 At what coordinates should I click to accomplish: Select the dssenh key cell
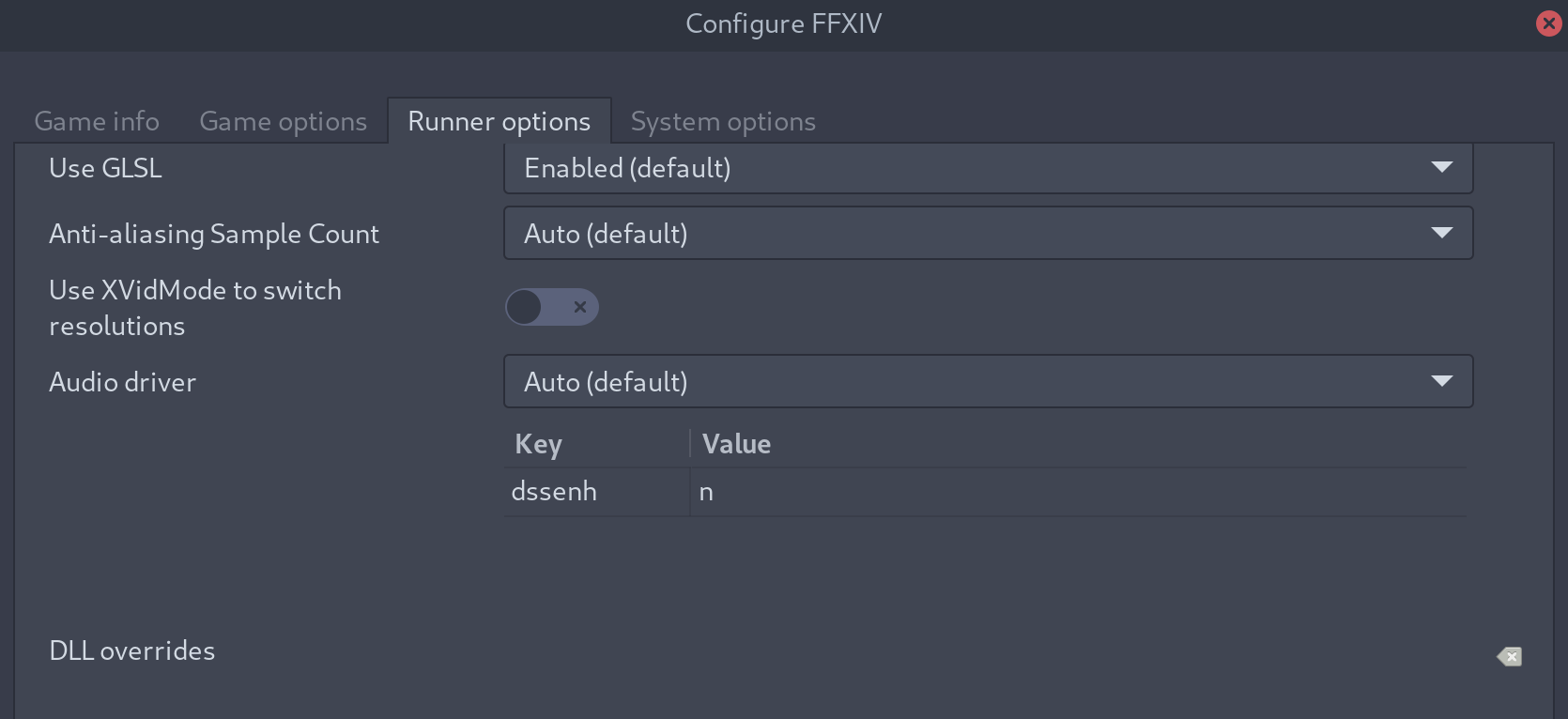coord(597,492)
